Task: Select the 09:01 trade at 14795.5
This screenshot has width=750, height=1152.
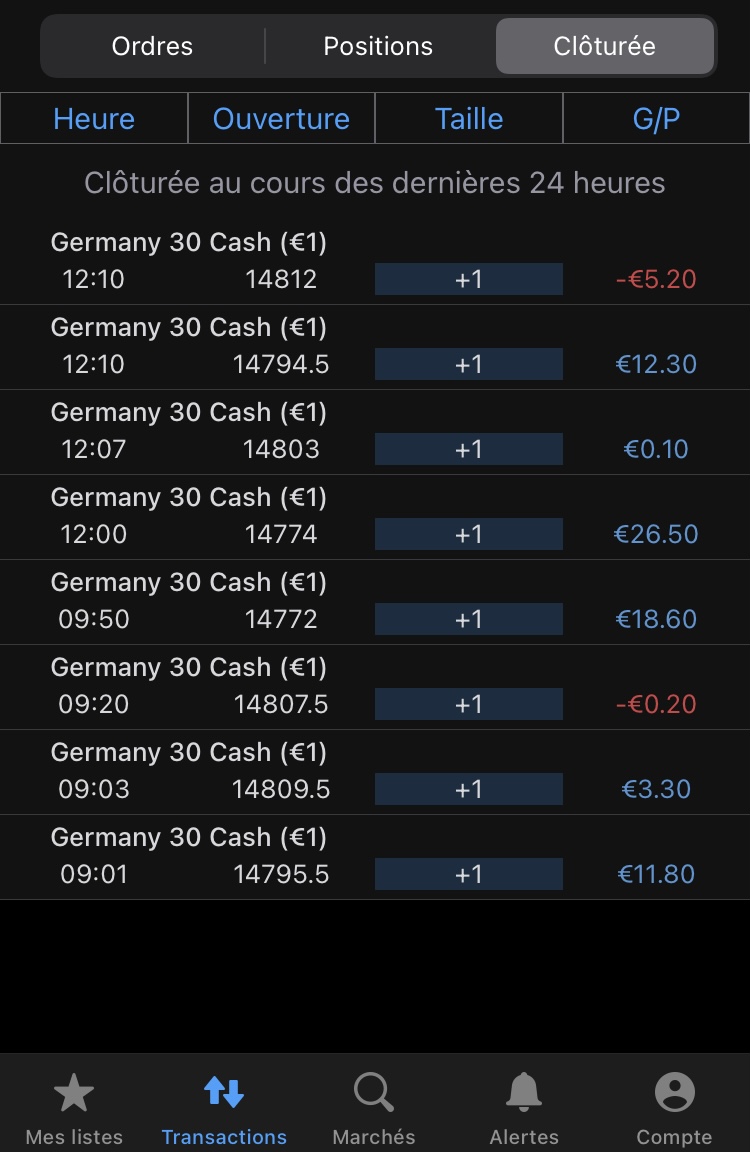Action: (281, 874)
